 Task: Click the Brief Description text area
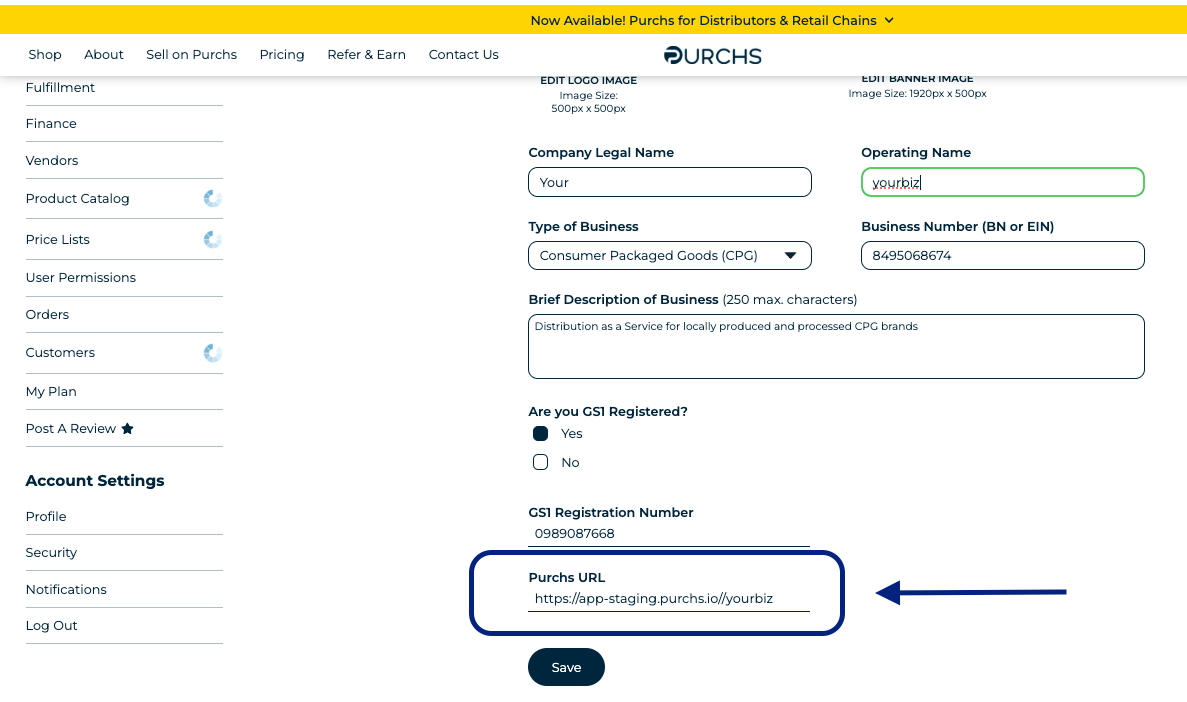click(x=835, y=347)
